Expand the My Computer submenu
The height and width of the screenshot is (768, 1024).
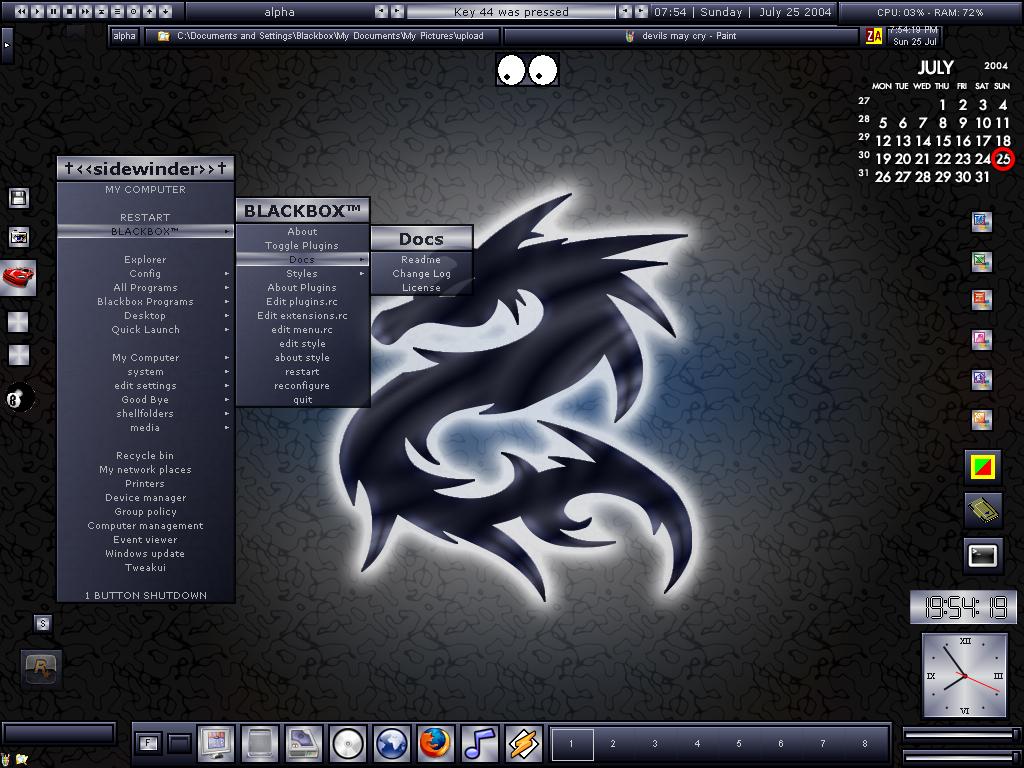[x=145, y=358]
